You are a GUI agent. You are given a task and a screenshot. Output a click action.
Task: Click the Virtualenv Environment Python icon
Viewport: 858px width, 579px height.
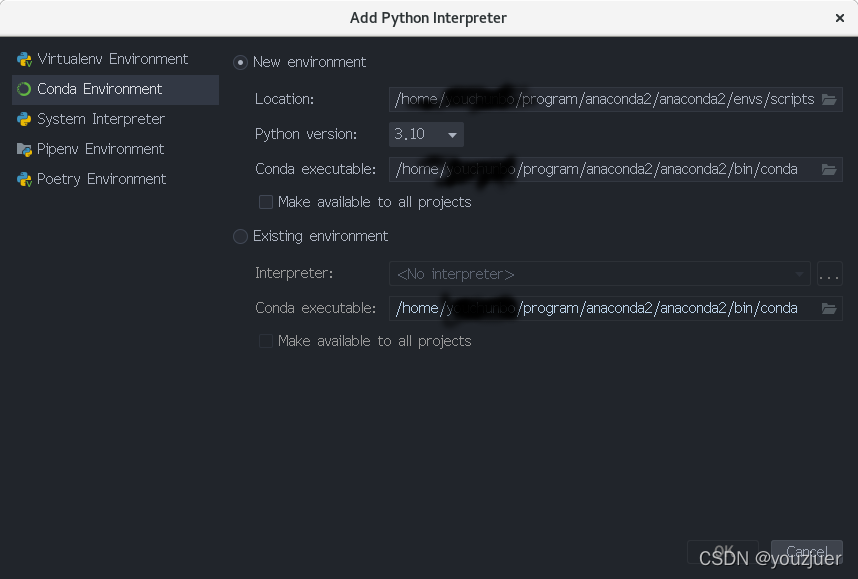click(22, 59)
